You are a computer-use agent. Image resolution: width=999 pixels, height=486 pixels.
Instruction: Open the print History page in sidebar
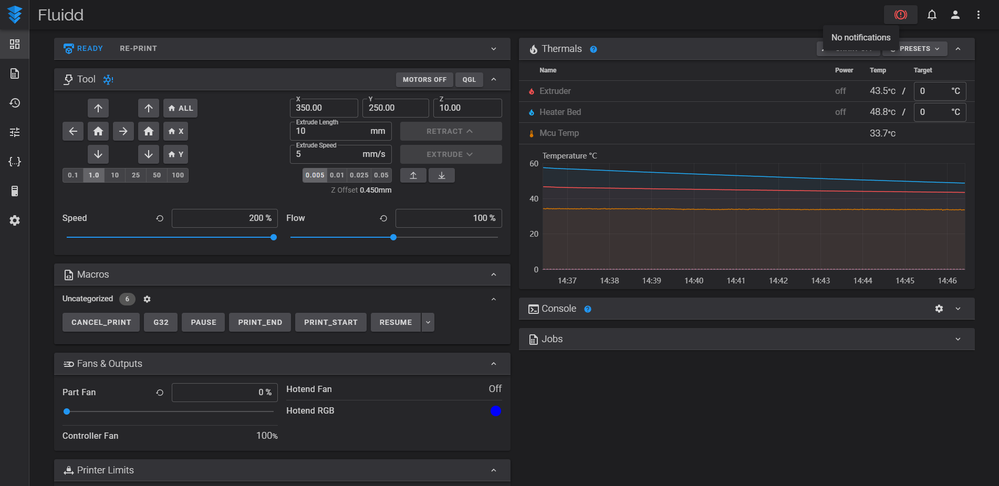pos(14,103)
